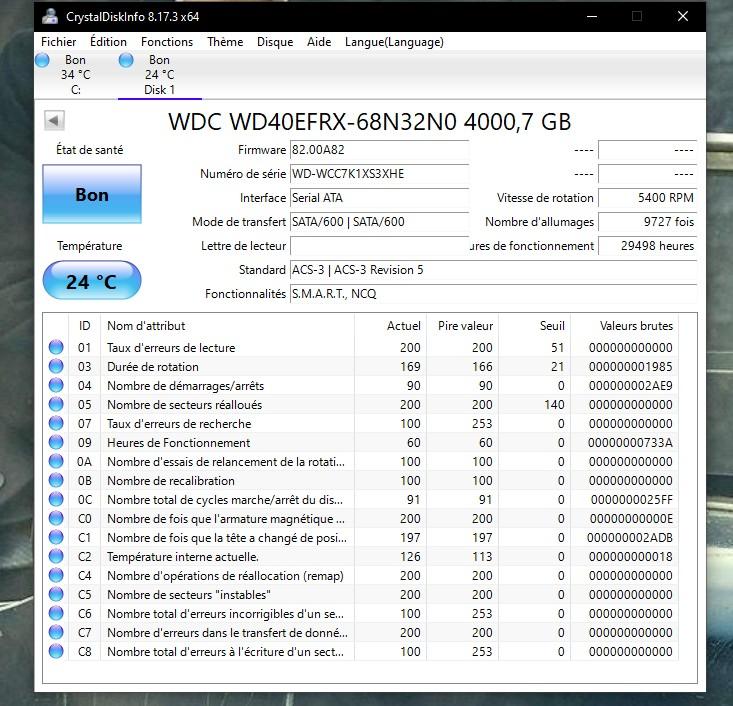
Task: Click the 24 °C temperature button
Action: (92, 281)
